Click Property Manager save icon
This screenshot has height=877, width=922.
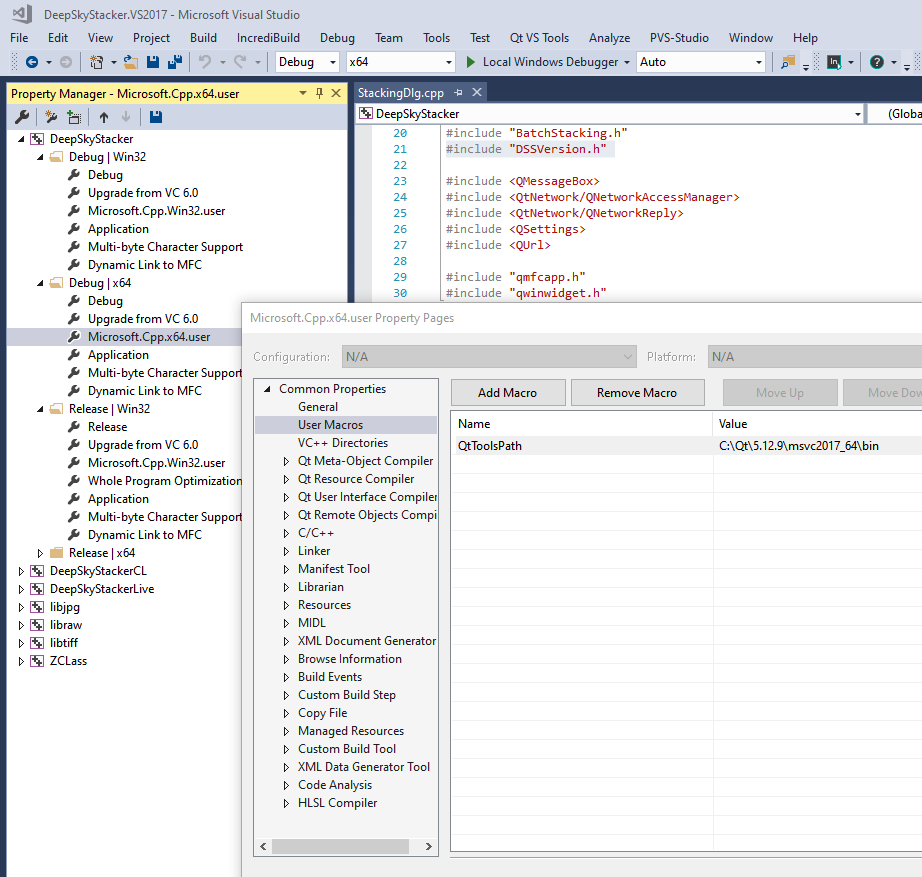(156, 117)
